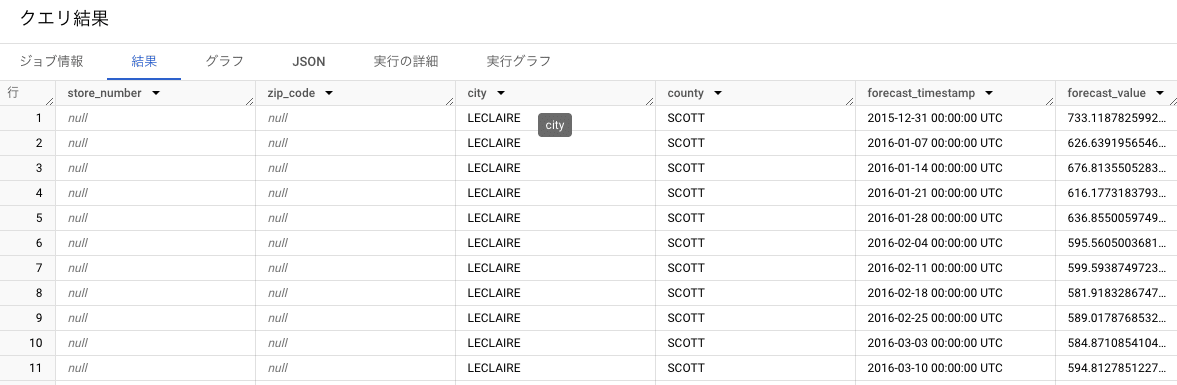This screenshot has height=385, width=1177.
Task: Select the forecast value in row 11
Action: [1116, 368]
